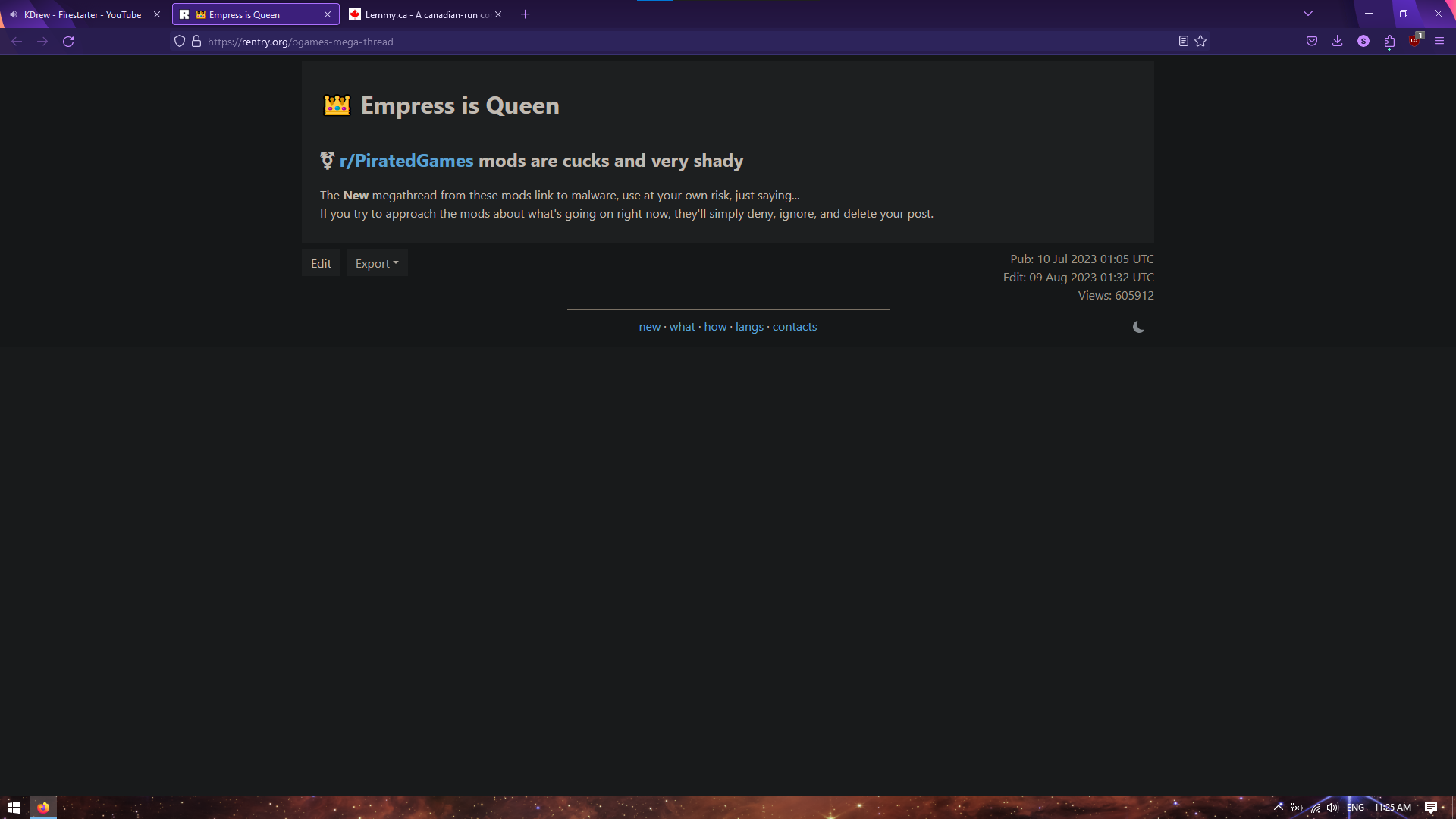Open the Windows Start menu
1456x819 pixels.
[x=14, y=808]
